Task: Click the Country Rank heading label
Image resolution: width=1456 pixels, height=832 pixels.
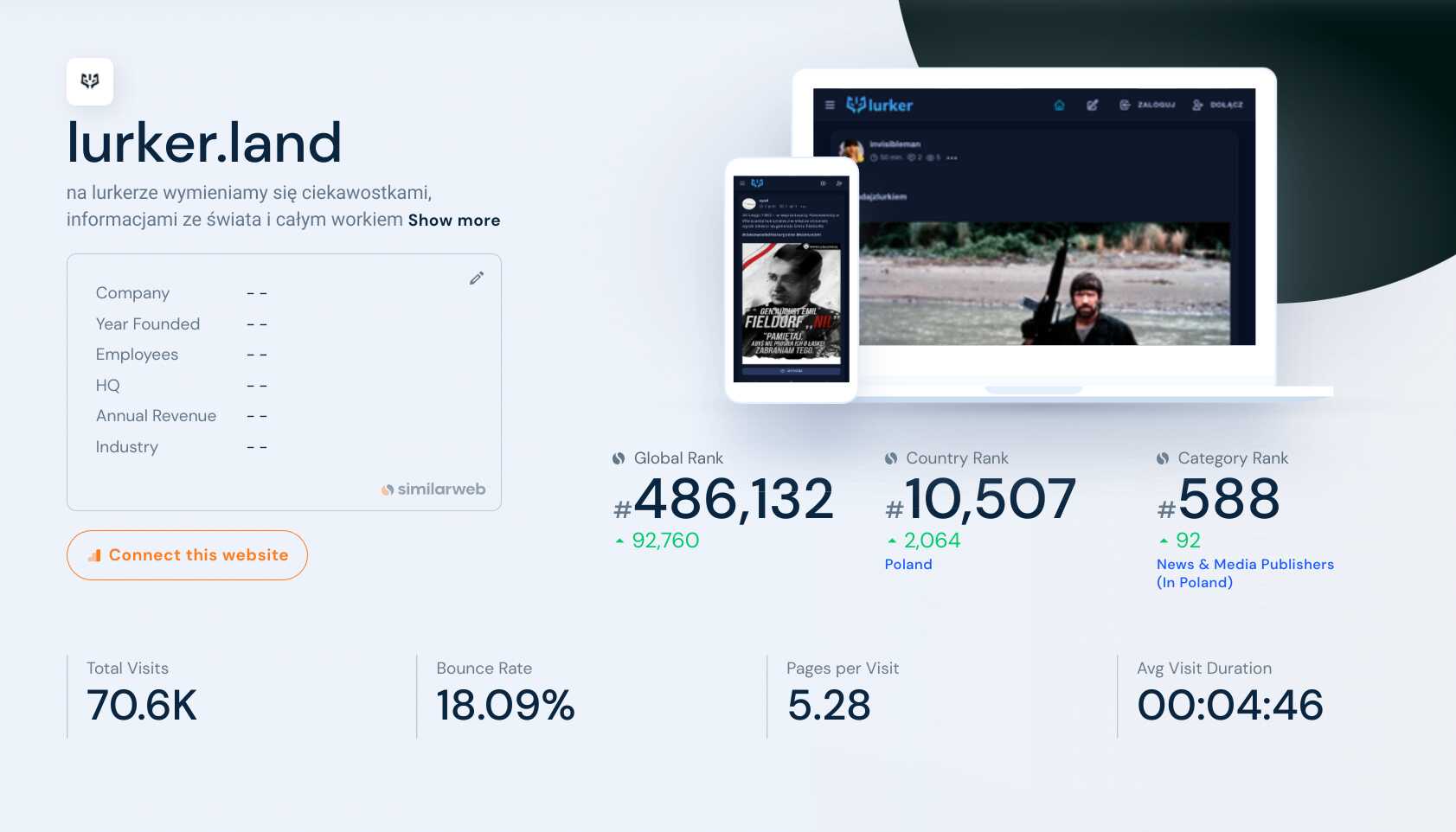Action: [957, 458]
